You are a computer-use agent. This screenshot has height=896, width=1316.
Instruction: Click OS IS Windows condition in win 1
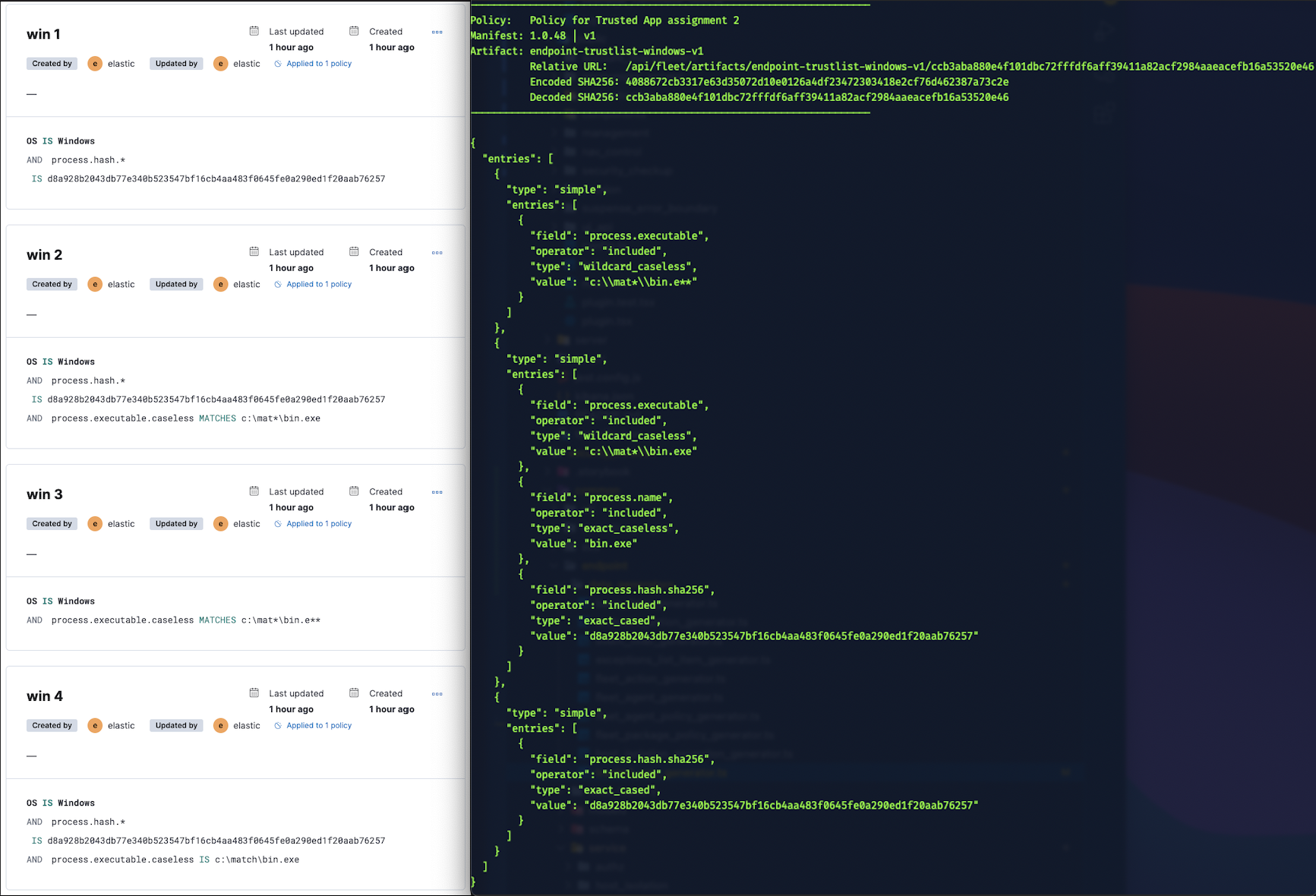click(x=61, y=141)
